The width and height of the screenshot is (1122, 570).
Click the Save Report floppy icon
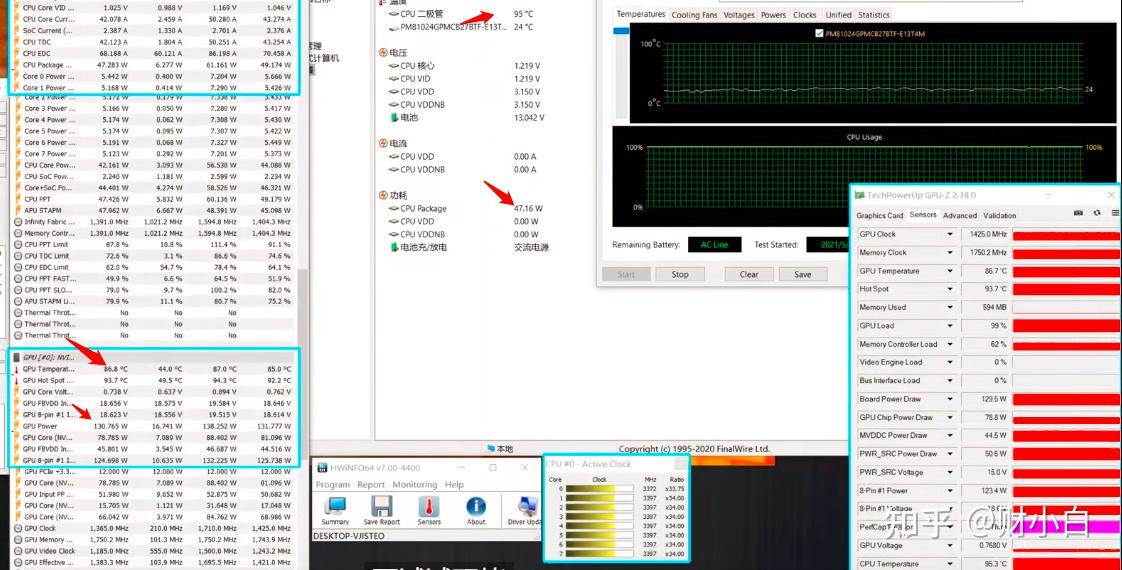point(381,507)
